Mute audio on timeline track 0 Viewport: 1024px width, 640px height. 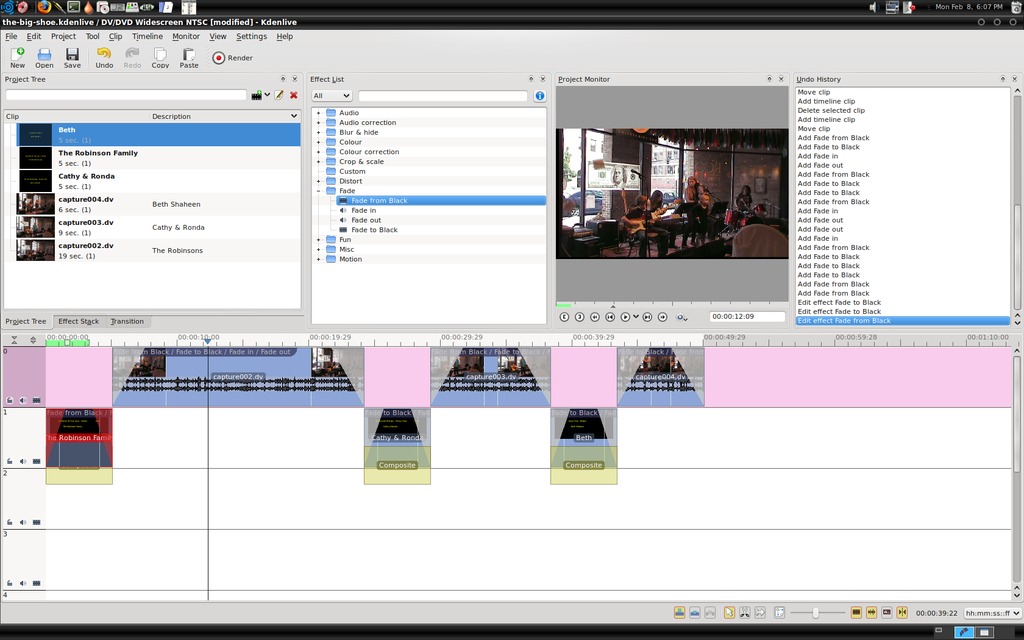(x=22, y=401)
